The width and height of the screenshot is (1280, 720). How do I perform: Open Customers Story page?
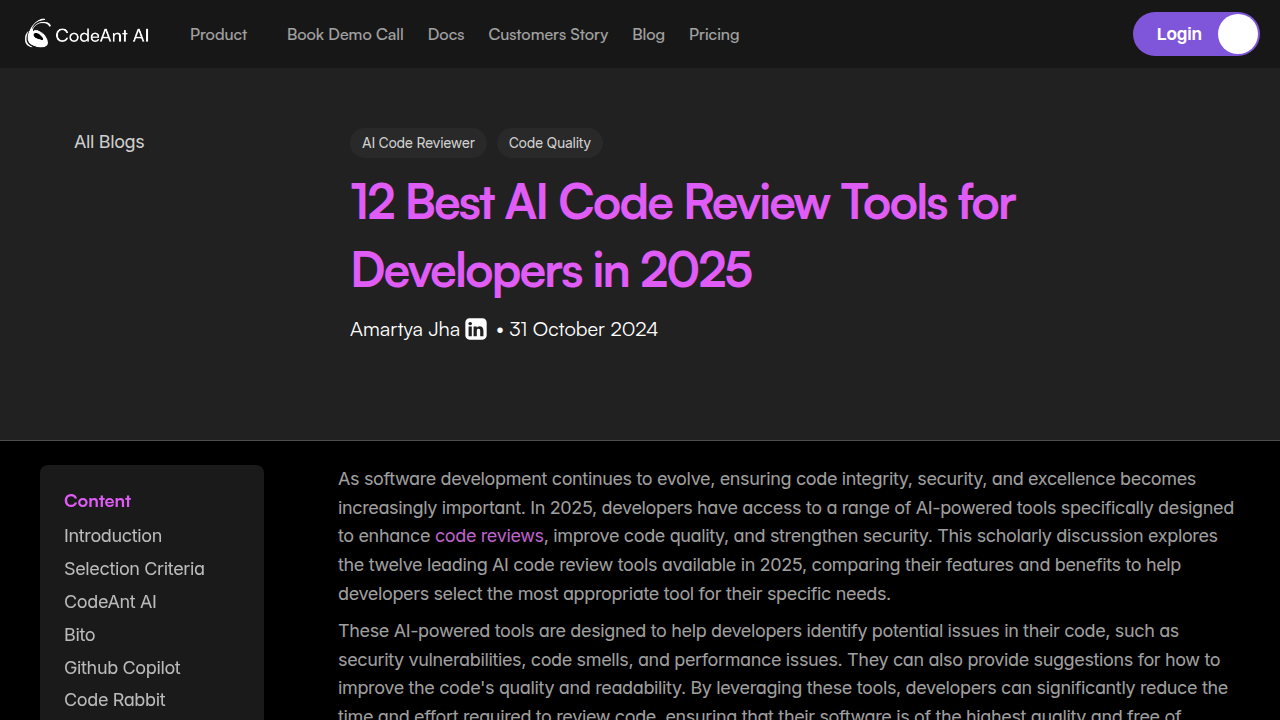point(548,34)
